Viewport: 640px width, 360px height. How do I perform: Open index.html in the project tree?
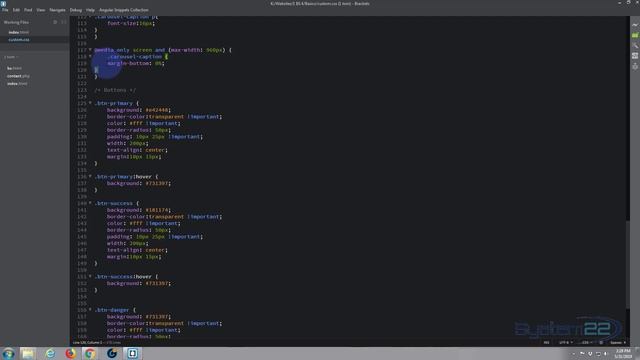point(17,84)
